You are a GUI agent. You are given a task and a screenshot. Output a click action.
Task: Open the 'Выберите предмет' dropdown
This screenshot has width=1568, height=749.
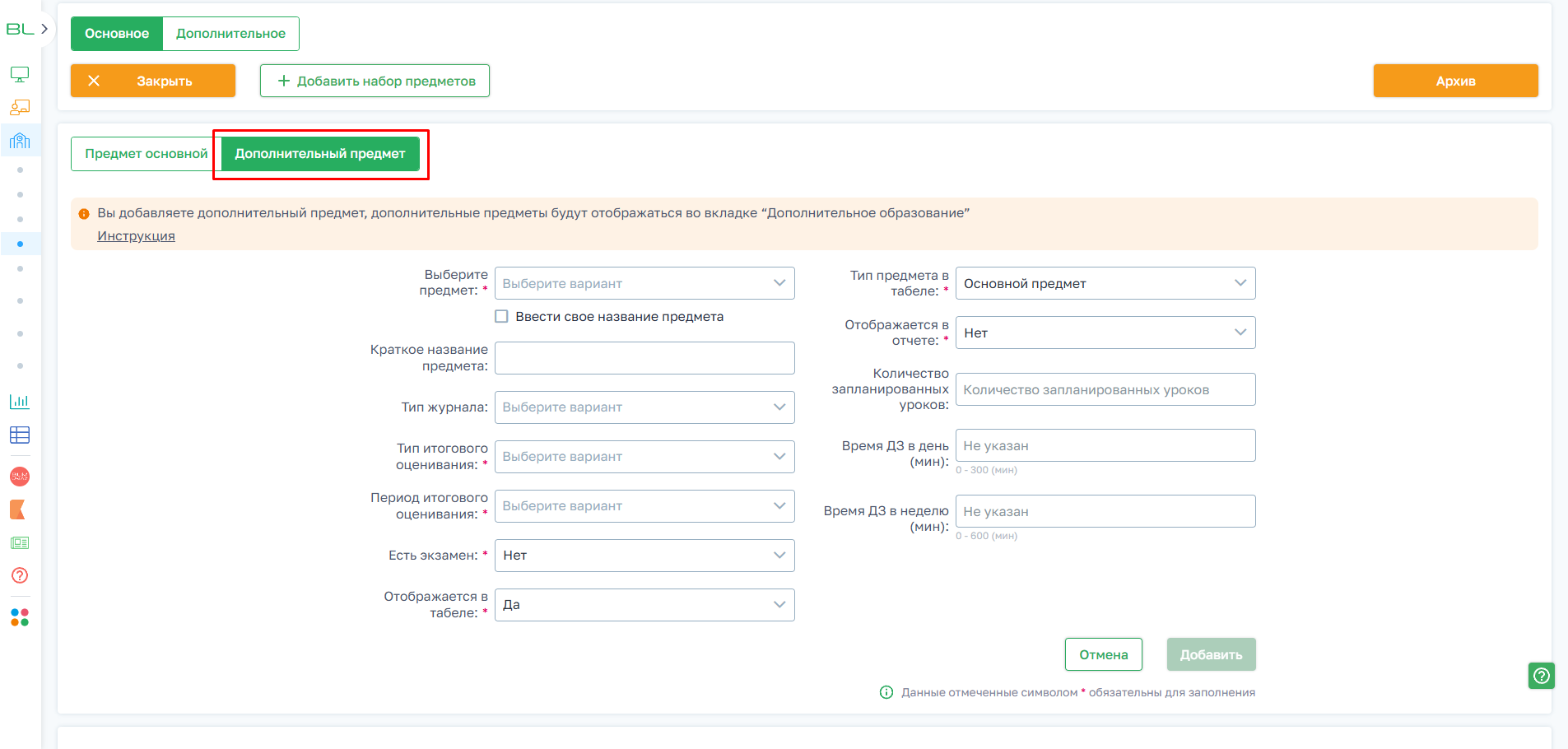(x=644, y=283)
